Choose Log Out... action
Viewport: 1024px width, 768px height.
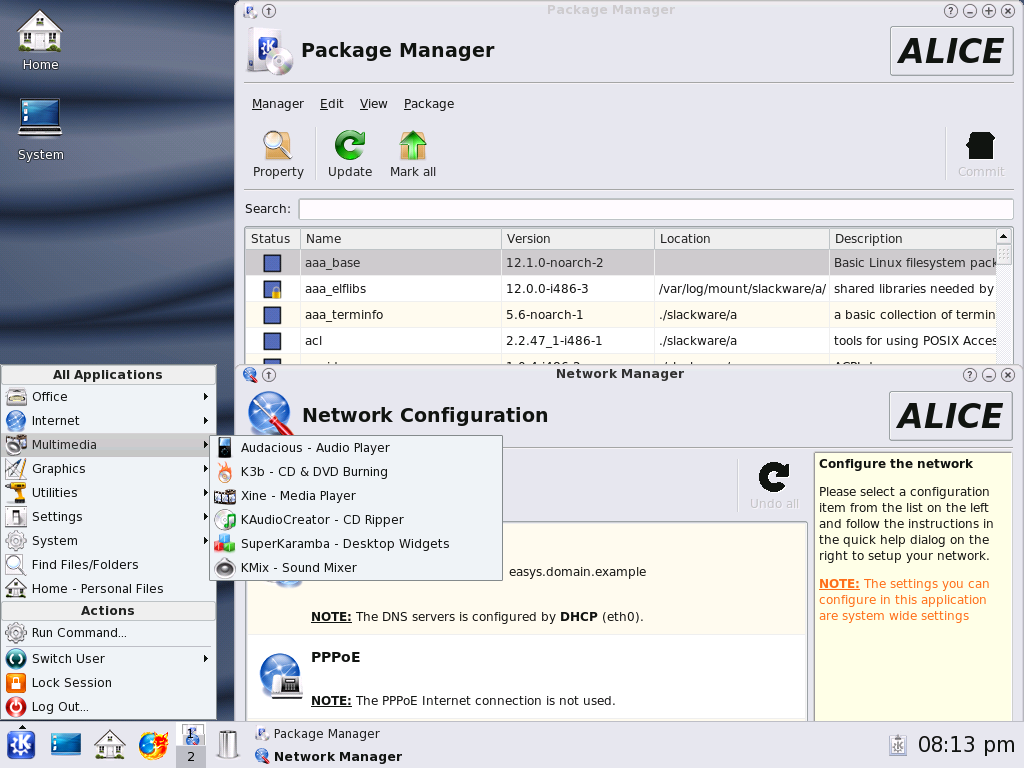(x=108, y=707)
